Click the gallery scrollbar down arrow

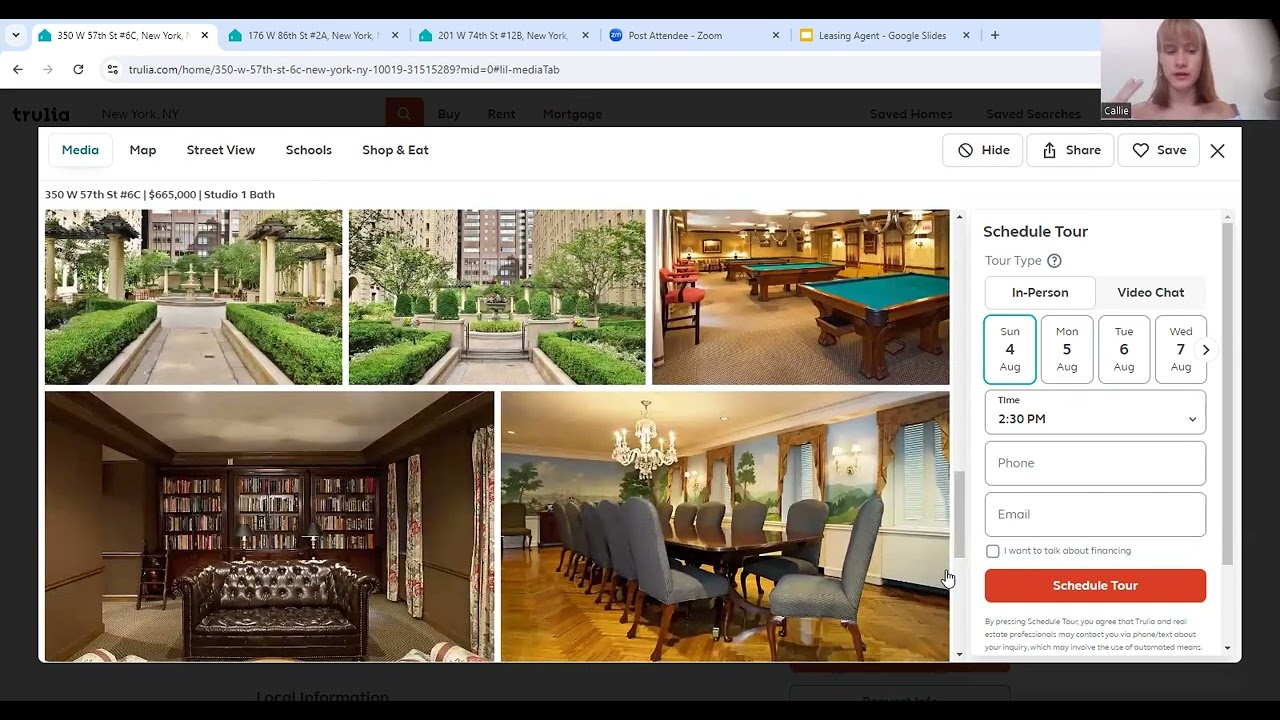click(x=960, y=655)
